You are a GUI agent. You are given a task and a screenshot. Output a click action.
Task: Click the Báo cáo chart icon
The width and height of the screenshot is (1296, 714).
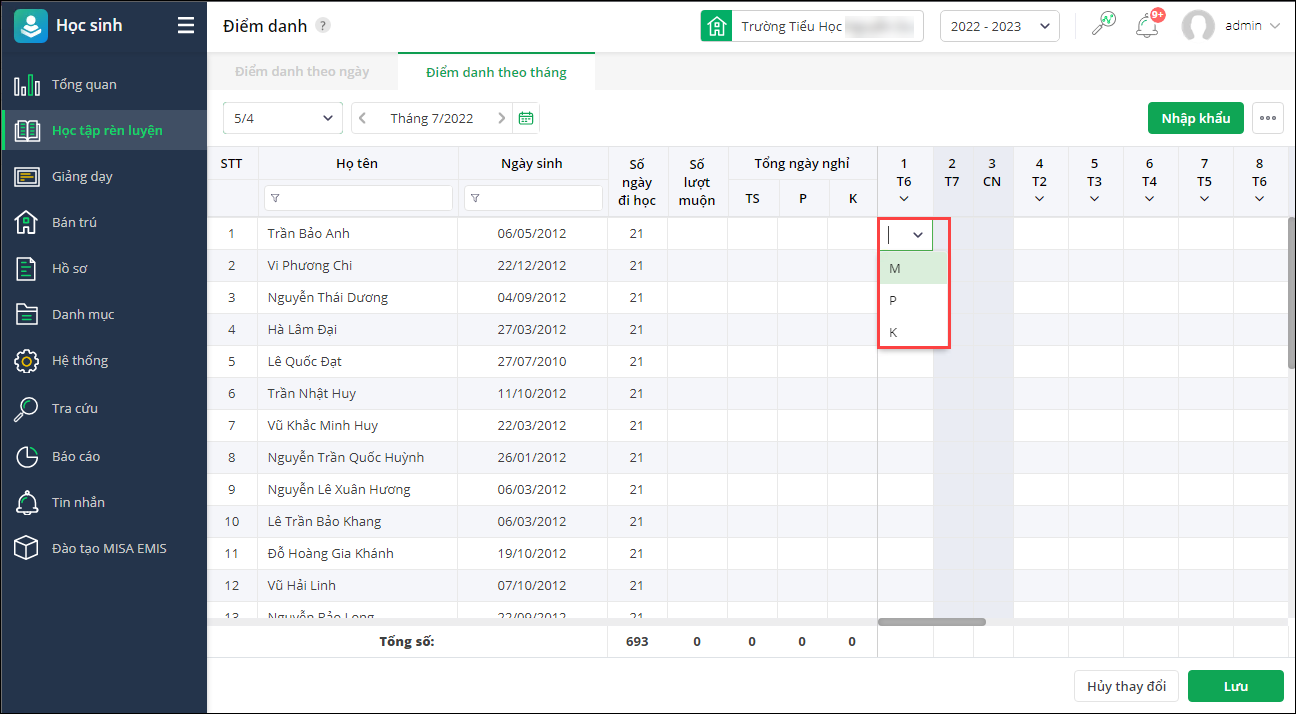coord(27,456)
